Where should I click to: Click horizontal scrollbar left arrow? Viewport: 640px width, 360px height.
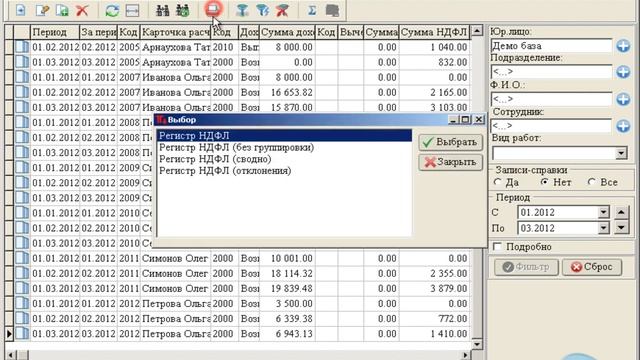pyautogui.click(x=11, y=355)
